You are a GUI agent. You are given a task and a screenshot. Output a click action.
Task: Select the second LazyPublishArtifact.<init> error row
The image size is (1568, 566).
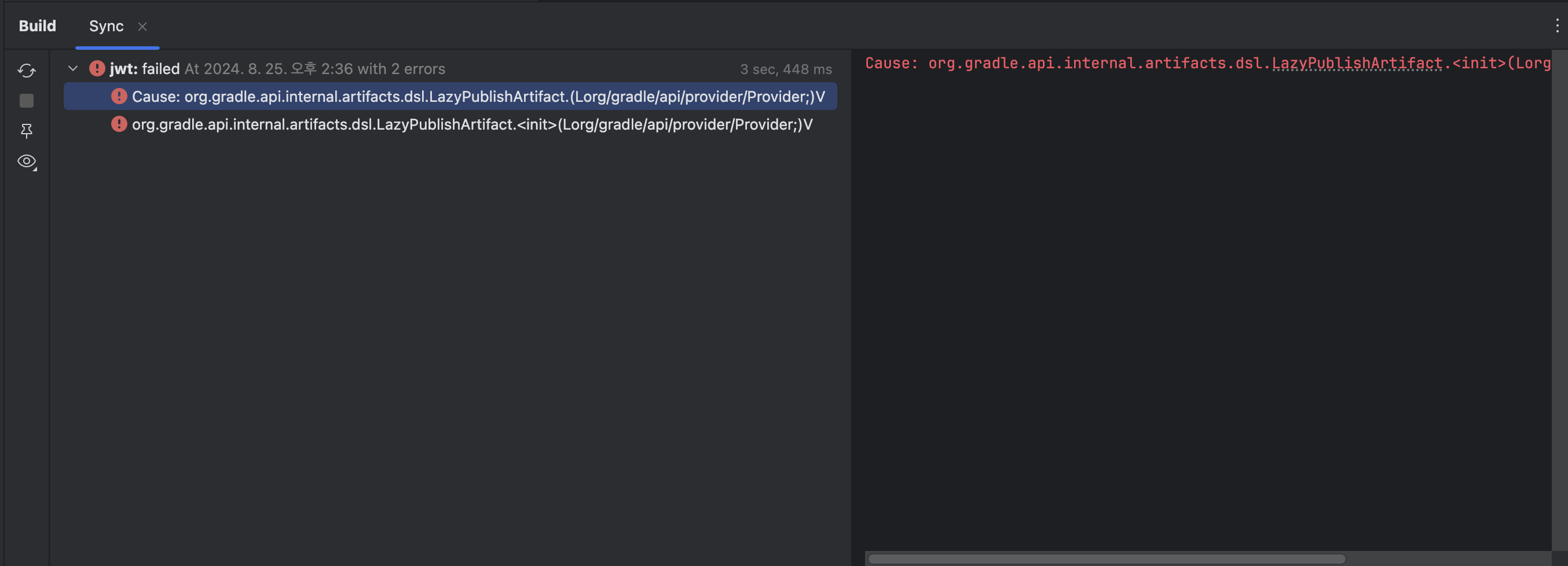(x=450, y=124)
